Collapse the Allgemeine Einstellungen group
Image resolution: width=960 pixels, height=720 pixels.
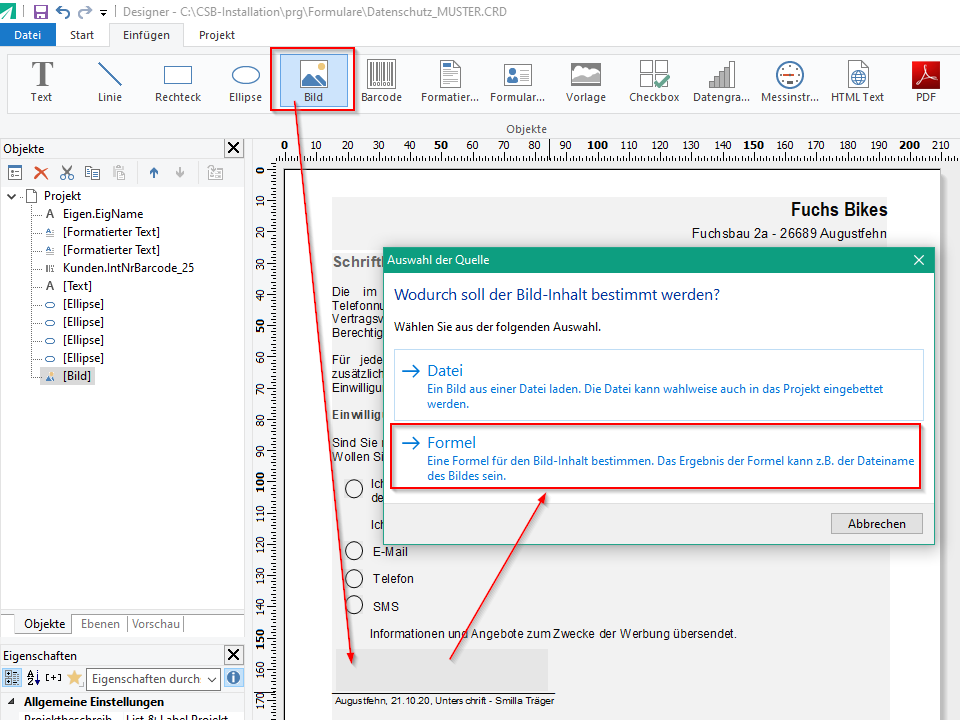tap(11, 702)
